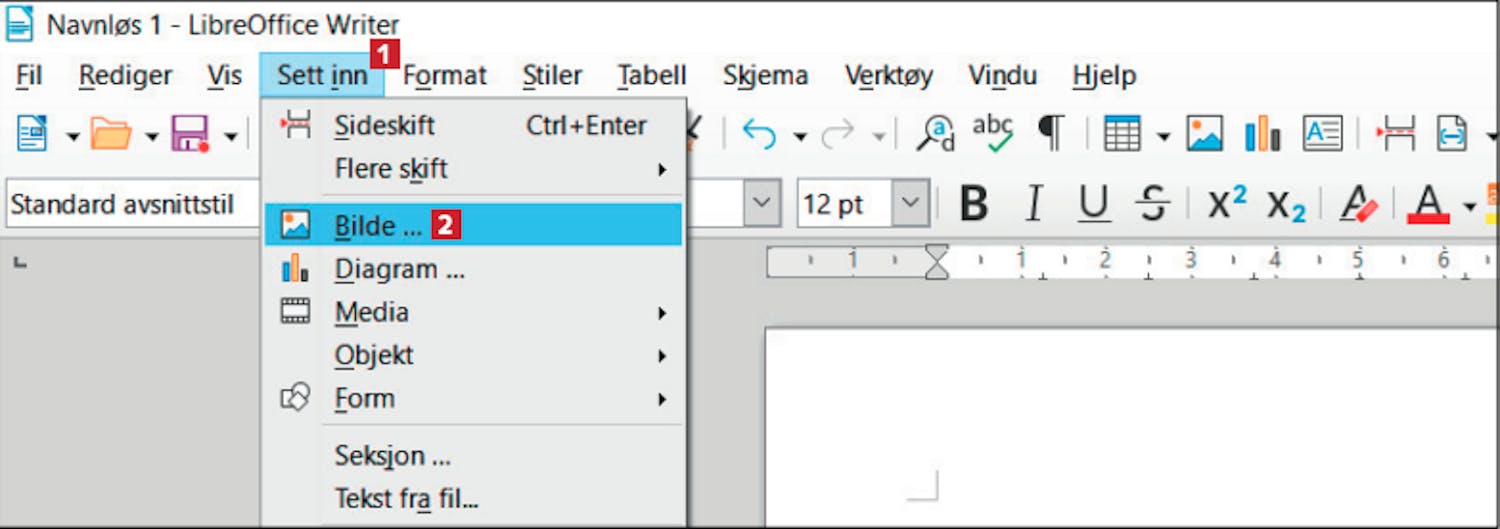Click the Standard avsnittstil style field
This screenshot has height=529, width=1500.
click(x=133, y=205)
